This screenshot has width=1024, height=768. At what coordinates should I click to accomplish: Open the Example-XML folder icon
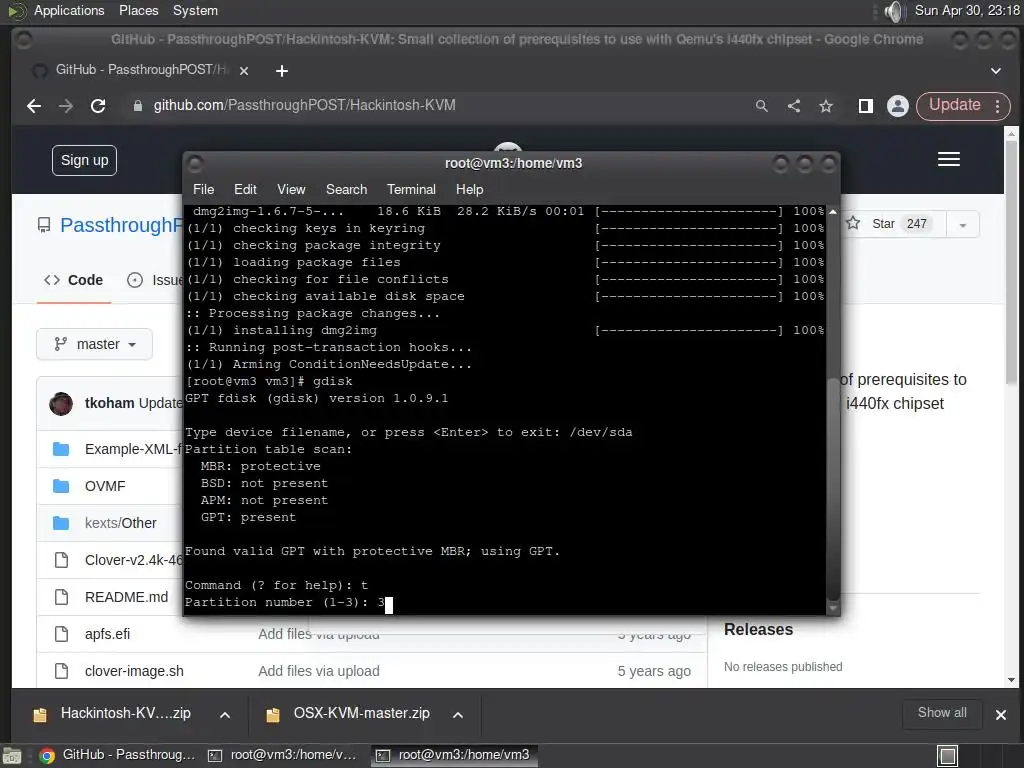click(x=61, y=449)
